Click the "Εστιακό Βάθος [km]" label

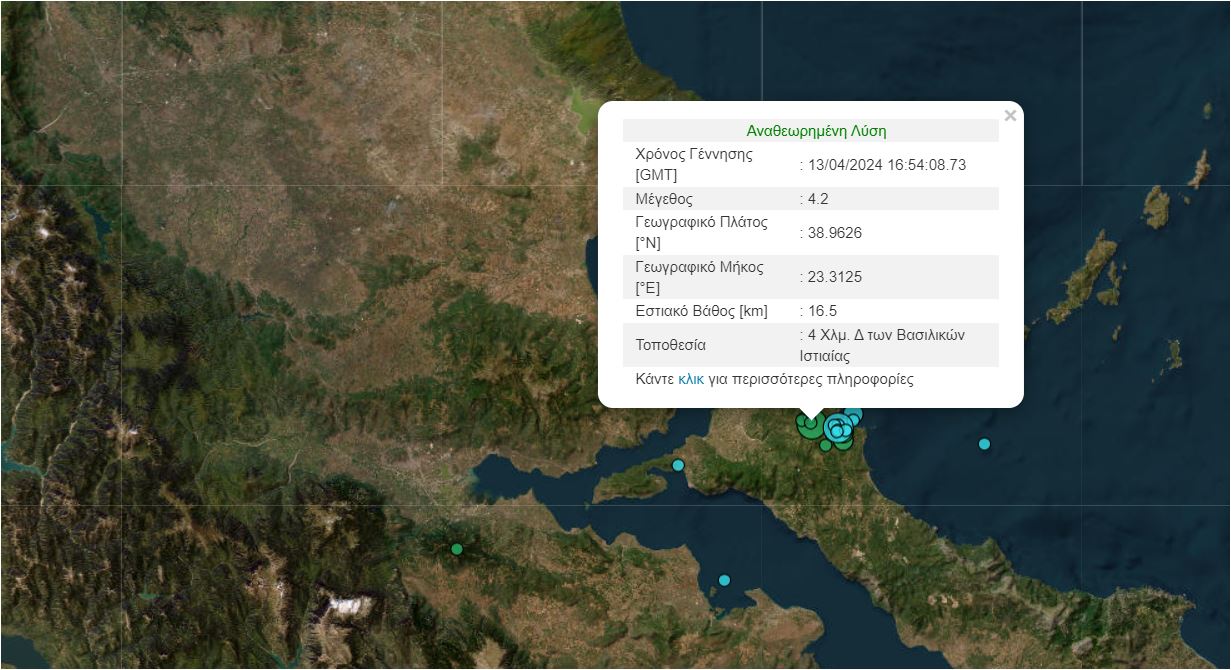[x=702, y=311]
